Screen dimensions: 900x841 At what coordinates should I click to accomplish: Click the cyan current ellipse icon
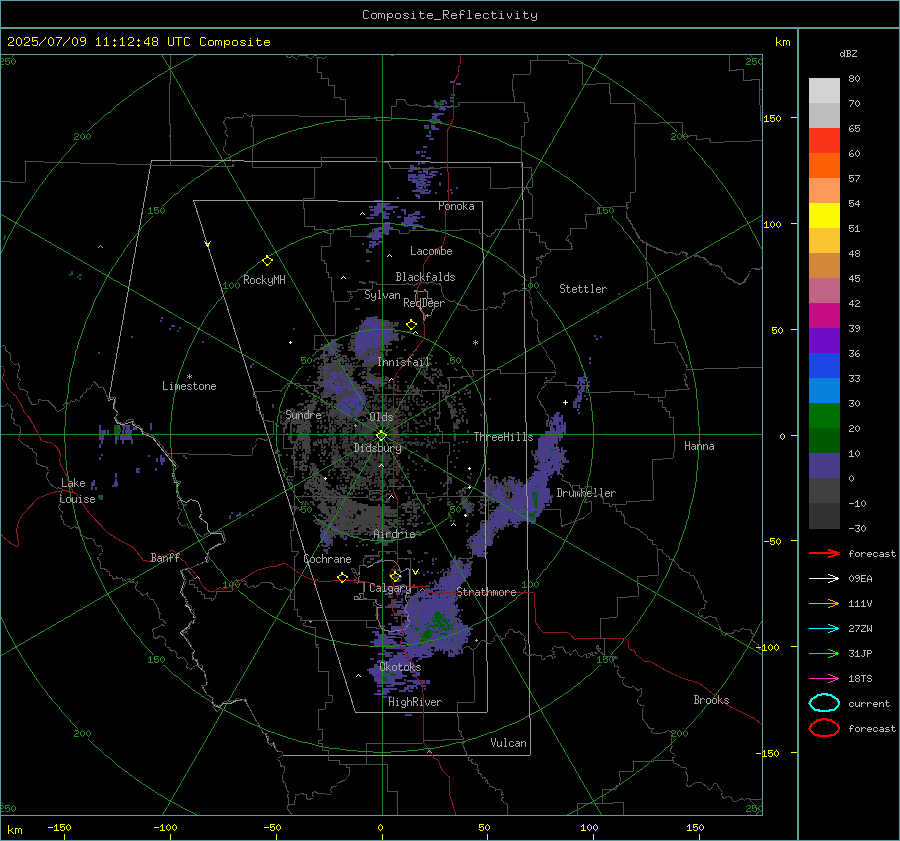[824, 703]
